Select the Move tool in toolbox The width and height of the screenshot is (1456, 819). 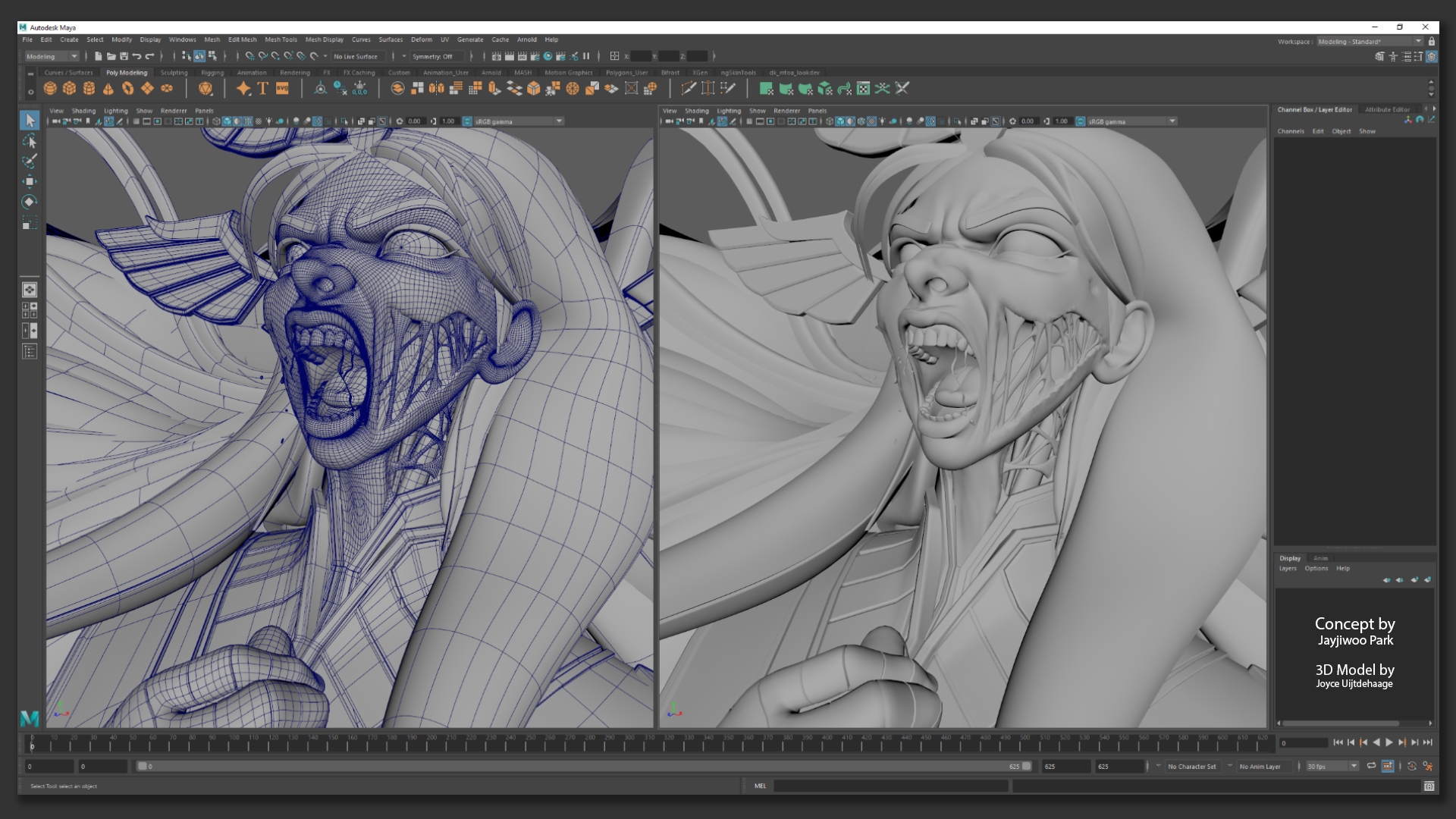30,181
